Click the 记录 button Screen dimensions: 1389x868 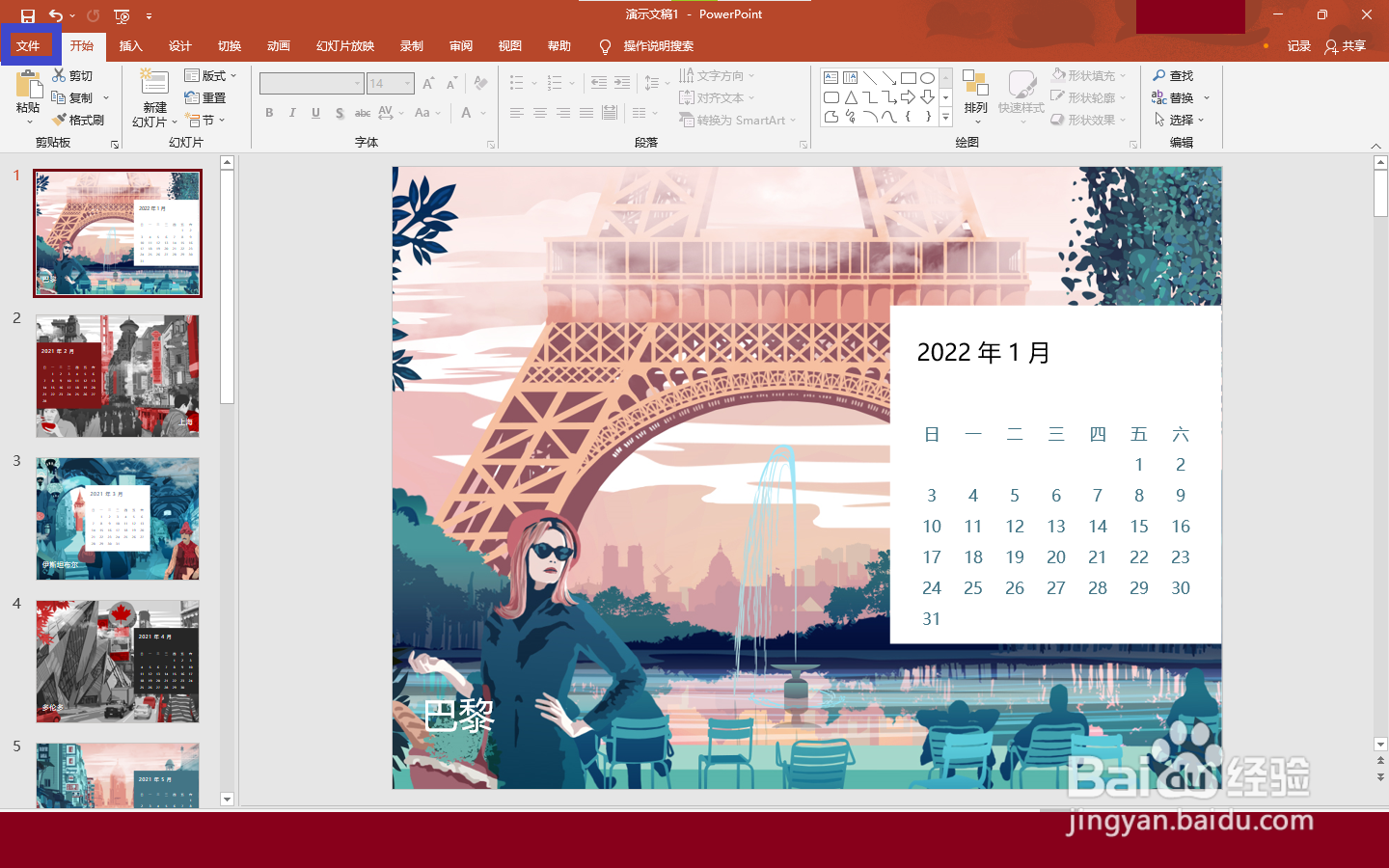click(x=1299, y=46)
